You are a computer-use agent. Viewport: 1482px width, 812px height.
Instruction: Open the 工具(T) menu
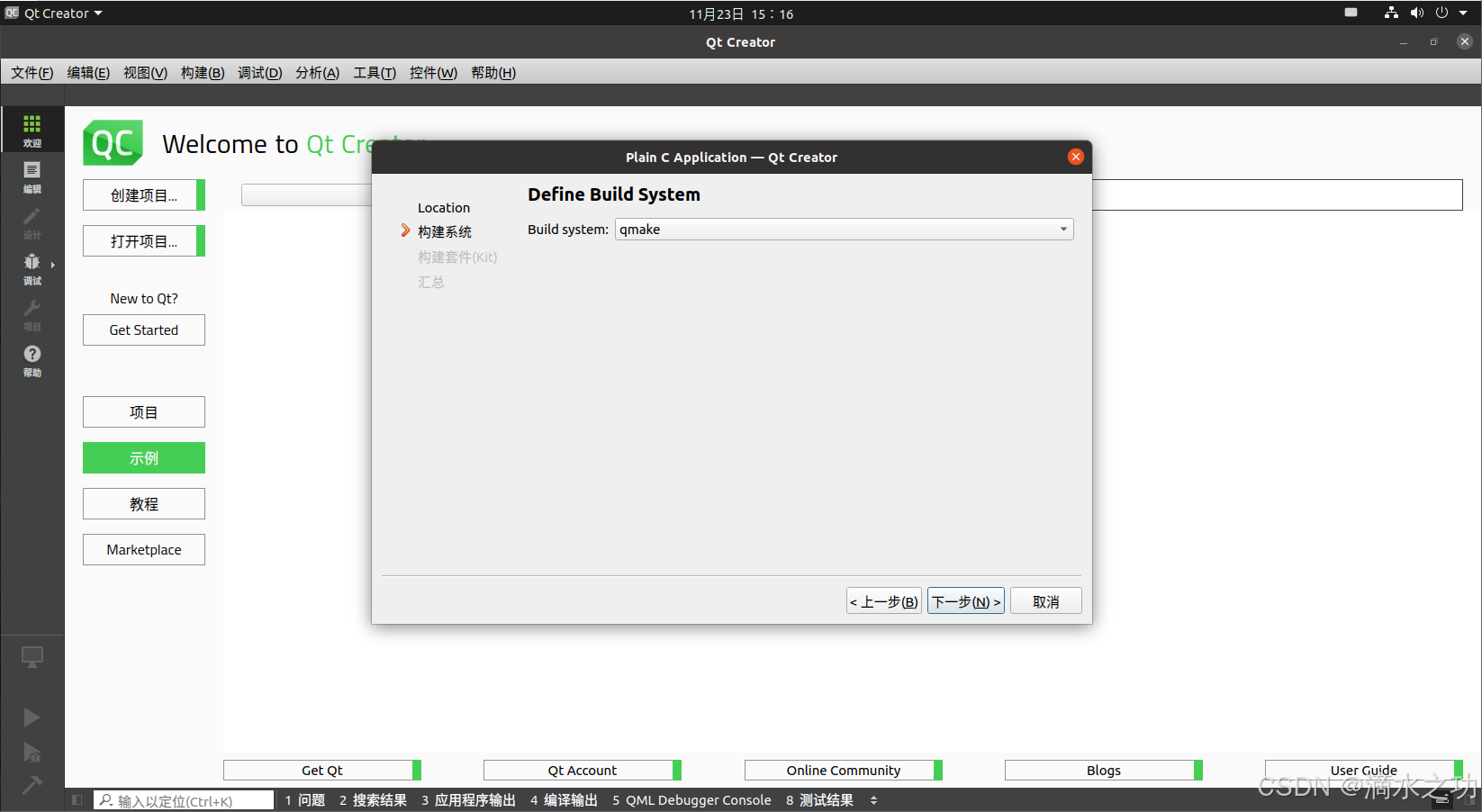tap(375, 73)
